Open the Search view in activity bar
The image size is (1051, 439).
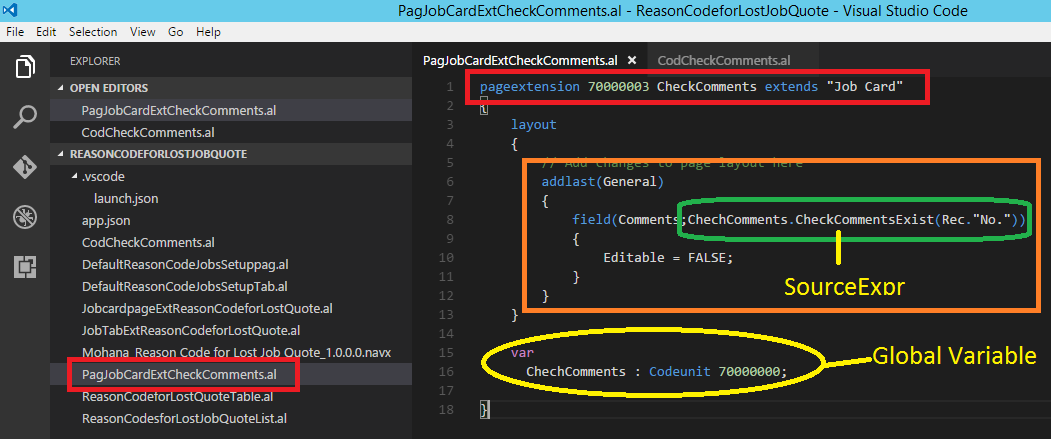coord(25,116)
